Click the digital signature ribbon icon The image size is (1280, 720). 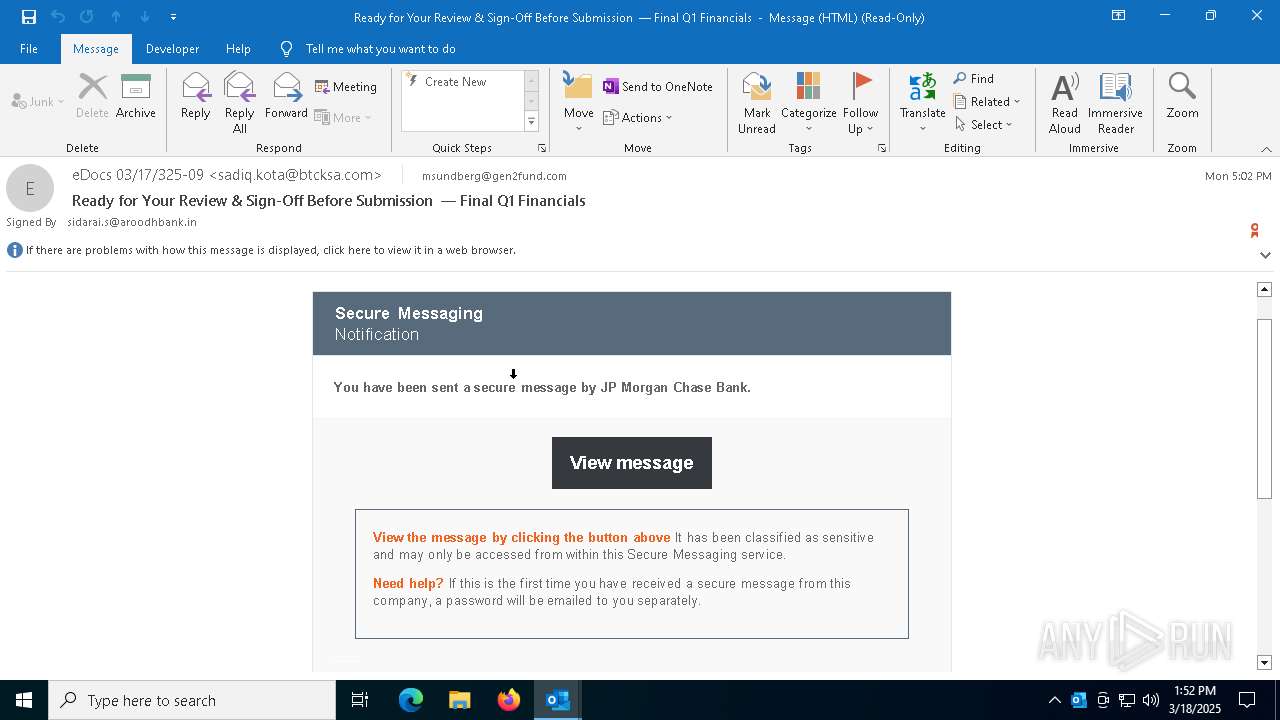pos(1254,231)
